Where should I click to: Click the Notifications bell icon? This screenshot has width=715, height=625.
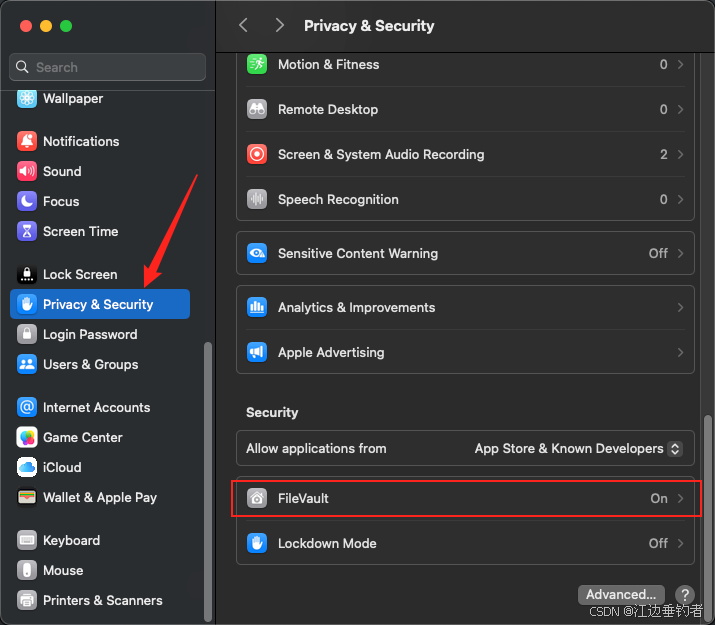tap(27, 141)
